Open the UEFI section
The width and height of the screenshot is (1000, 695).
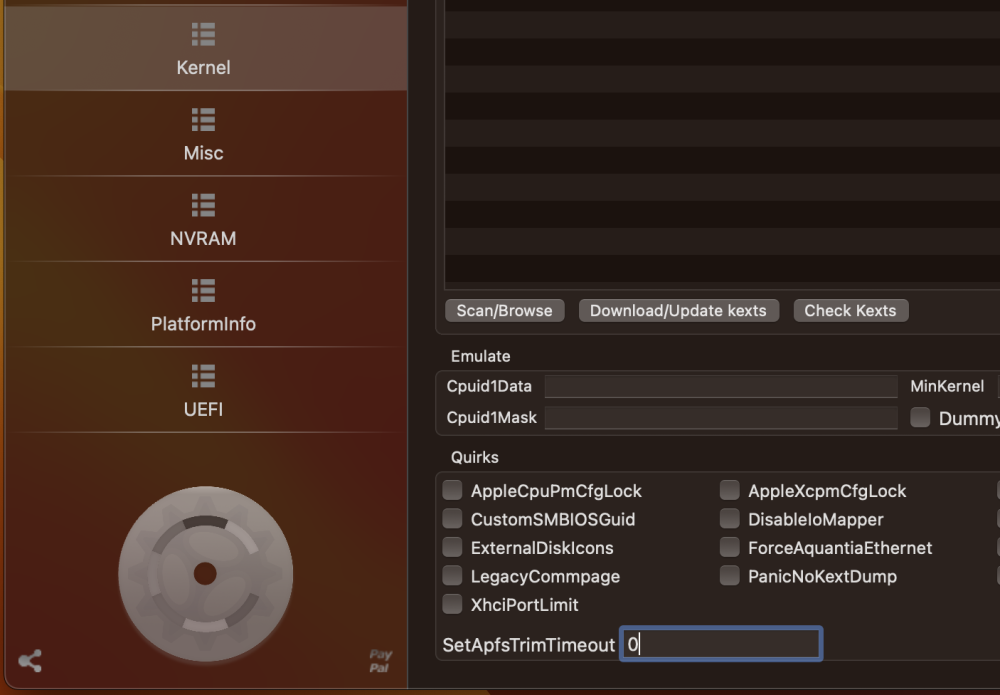(204, 390)
